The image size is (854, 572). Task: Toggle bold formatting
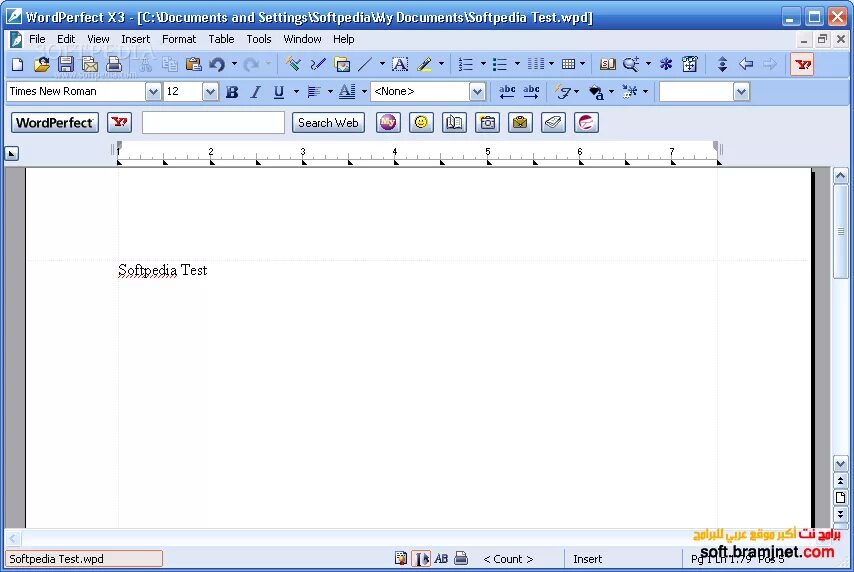point(232,92)
